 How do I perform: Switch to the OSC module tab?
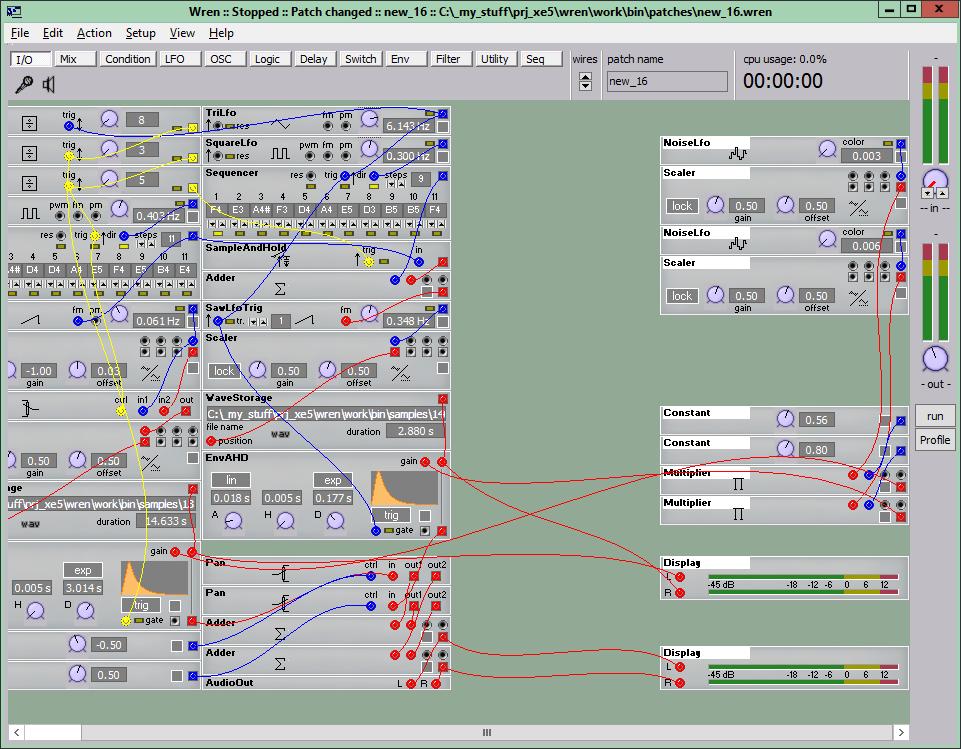(225, 59)
